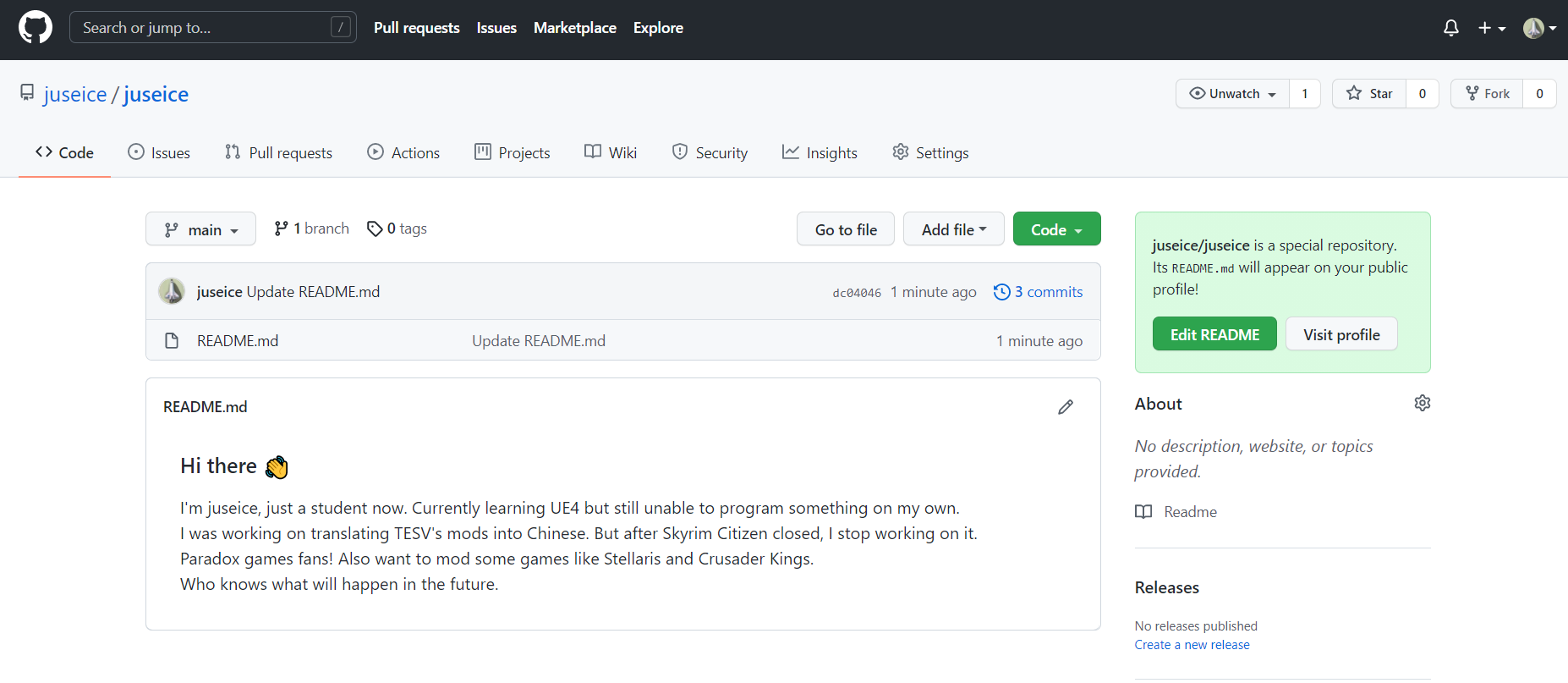The height and width of the screenshot is (683, 1568).
Task: Focus the Search or jump to field
Action: [x=213, y=28]
